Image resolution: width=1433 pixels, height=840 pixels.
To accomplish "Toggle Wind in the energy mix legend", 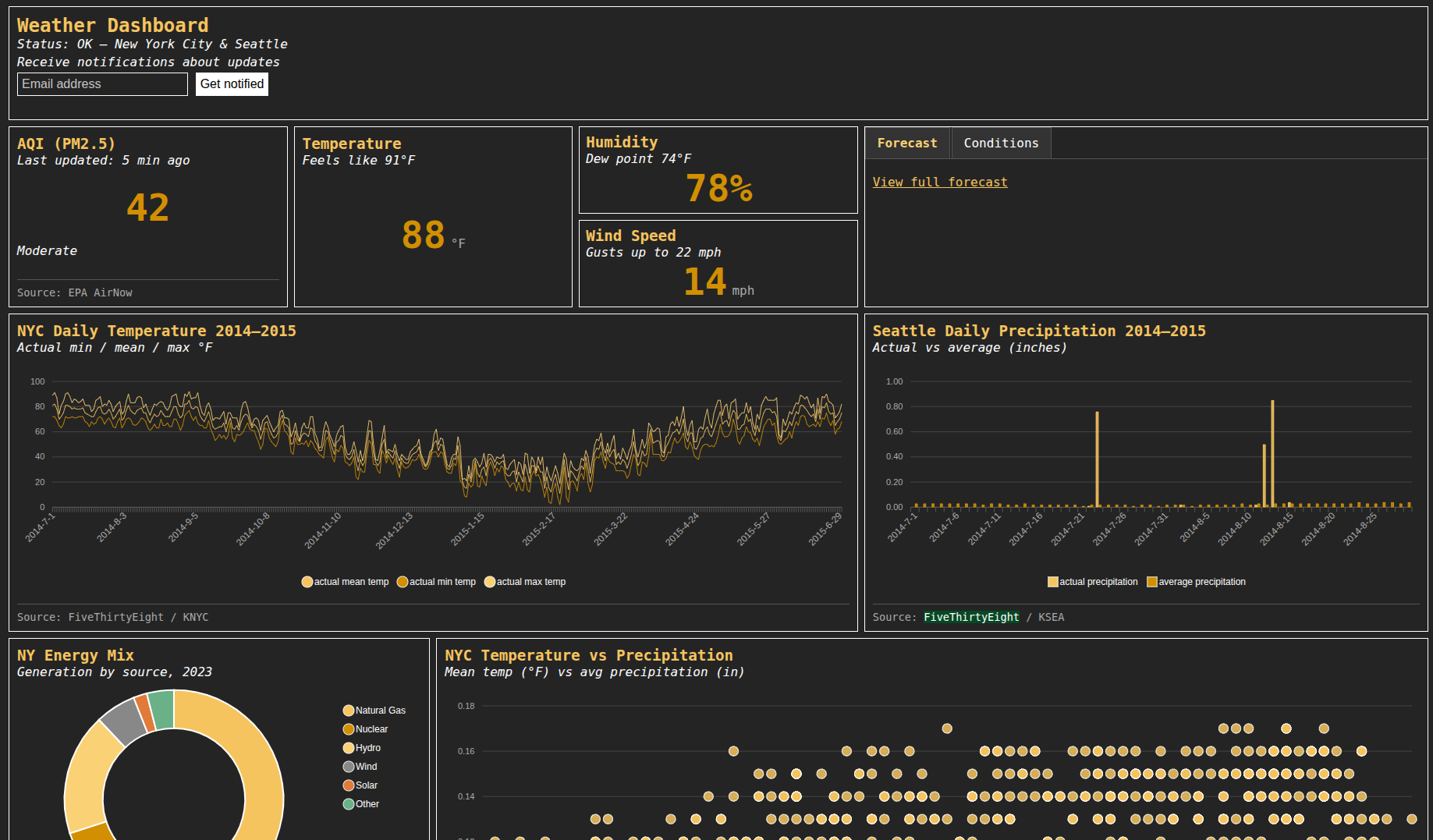I will click(x=360, y=767).
